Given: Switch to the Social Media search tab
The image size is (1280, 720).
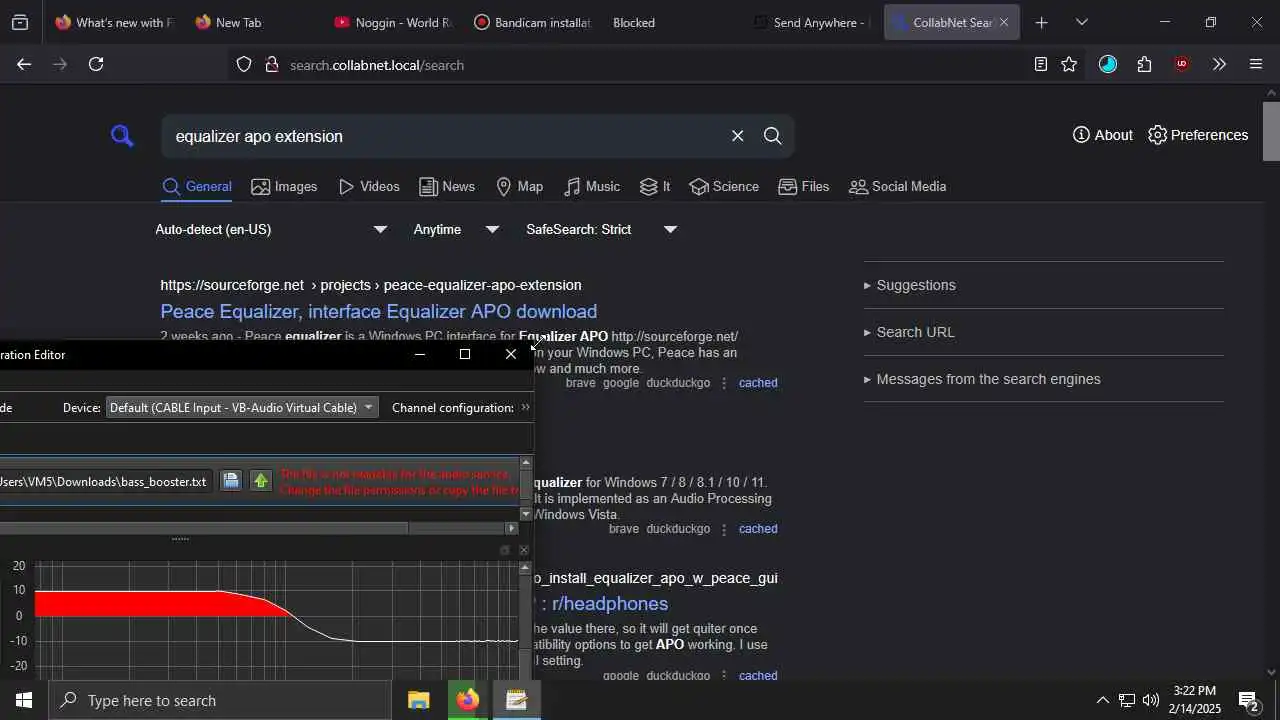Looking at the screenshot, I should [897, 186].
